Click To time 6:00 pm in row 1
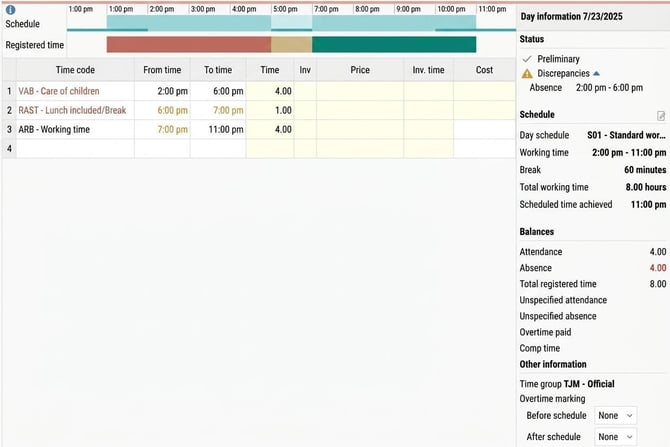Screen dimensions: 670x447 click(228, 91)
